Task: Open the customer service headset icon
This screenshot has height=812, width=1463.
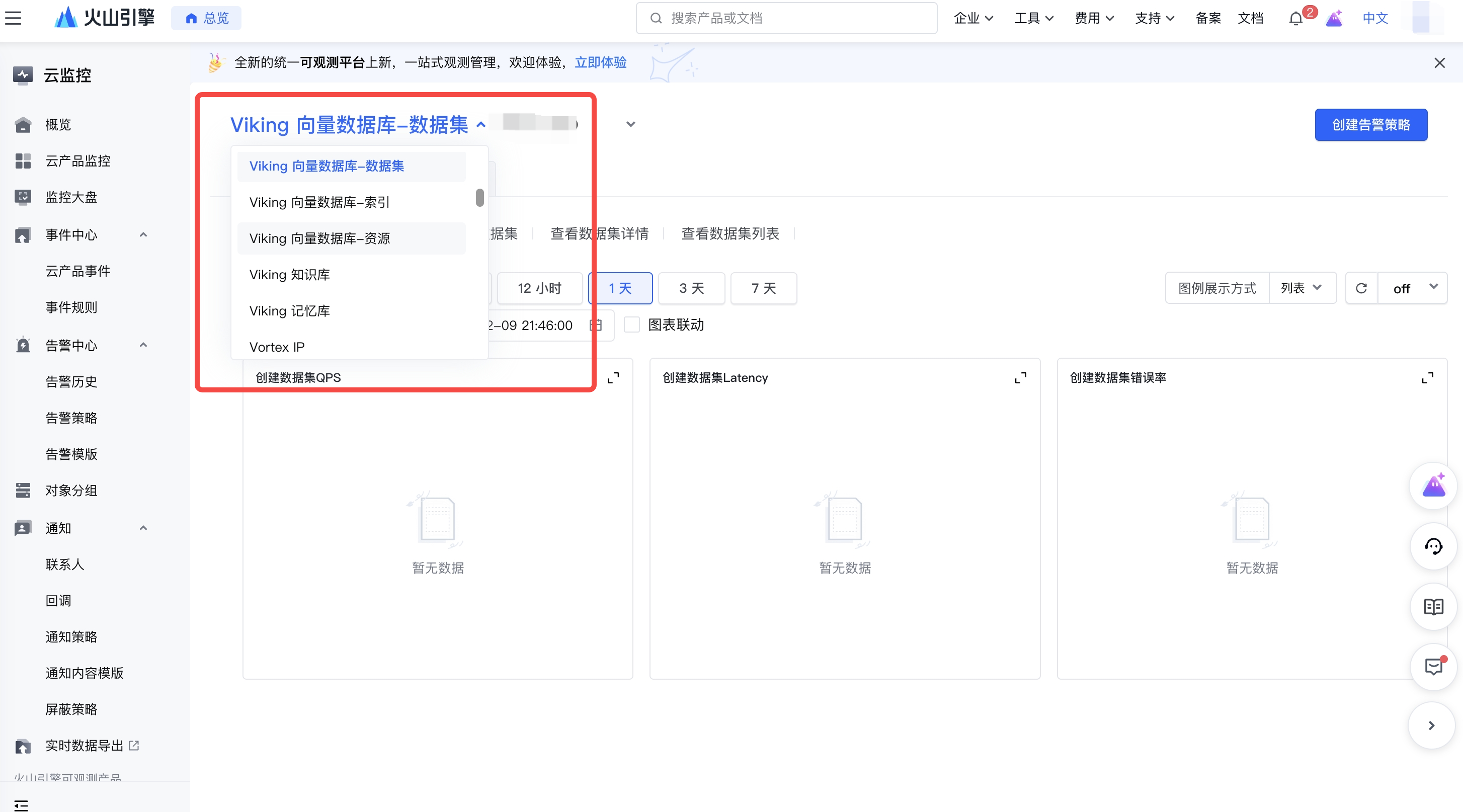Action: (x=1433, y=546)
